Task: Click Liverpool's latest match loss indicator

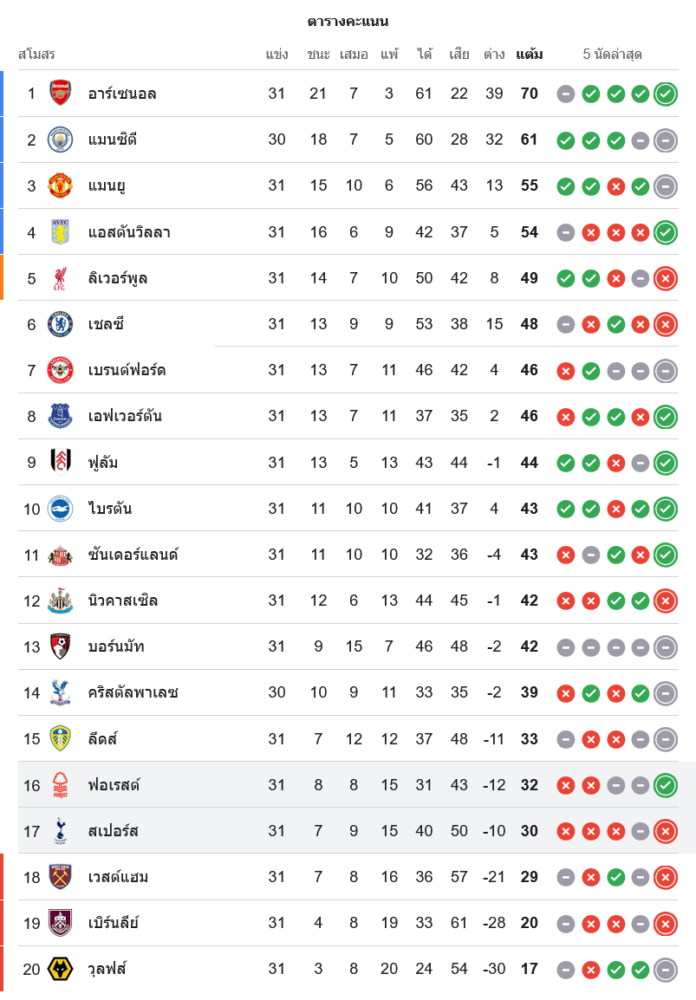Action: [x=665, y=278]
